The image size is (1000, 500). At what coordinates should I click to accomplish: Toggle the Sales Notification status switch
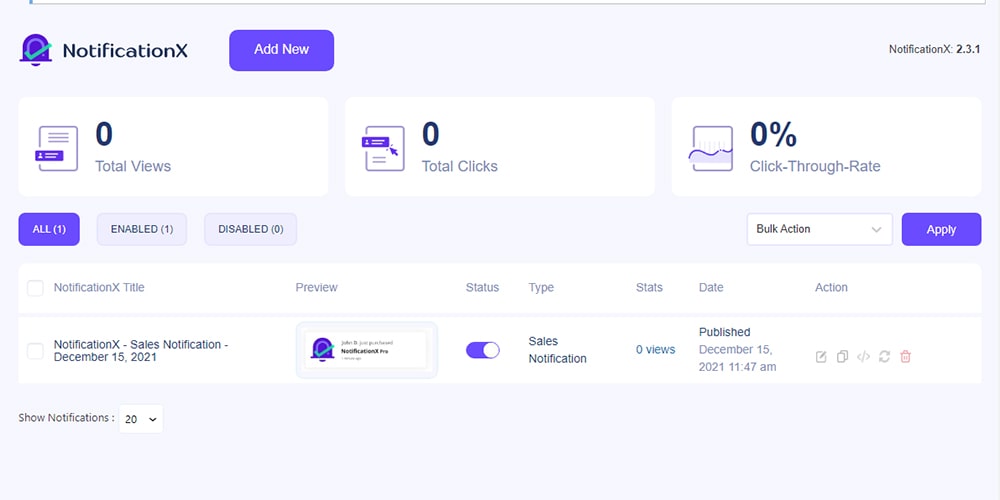point(483,350)
